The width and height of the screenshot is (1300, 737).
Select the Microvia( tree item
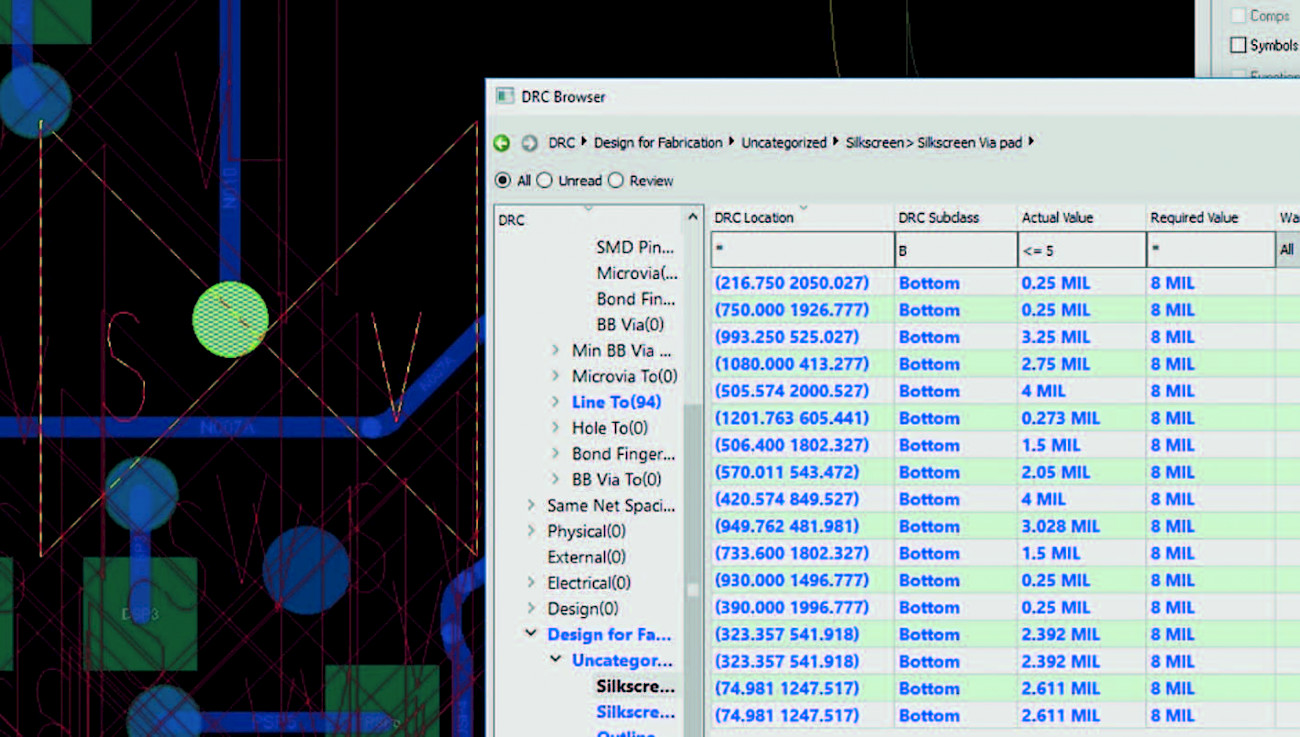click(x=637, y=273)
